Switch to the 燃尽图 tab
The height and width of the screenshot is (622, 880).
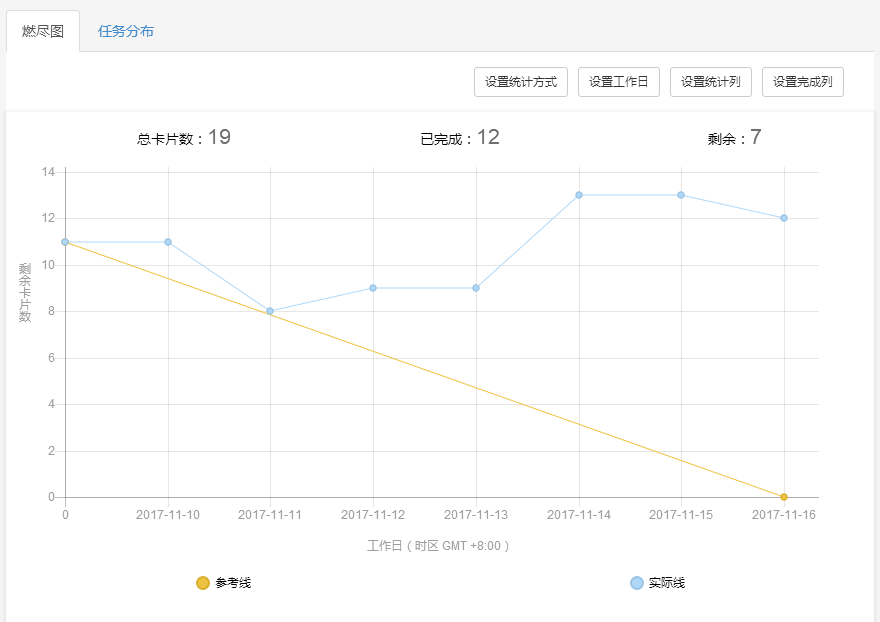(x=43, y=31)
